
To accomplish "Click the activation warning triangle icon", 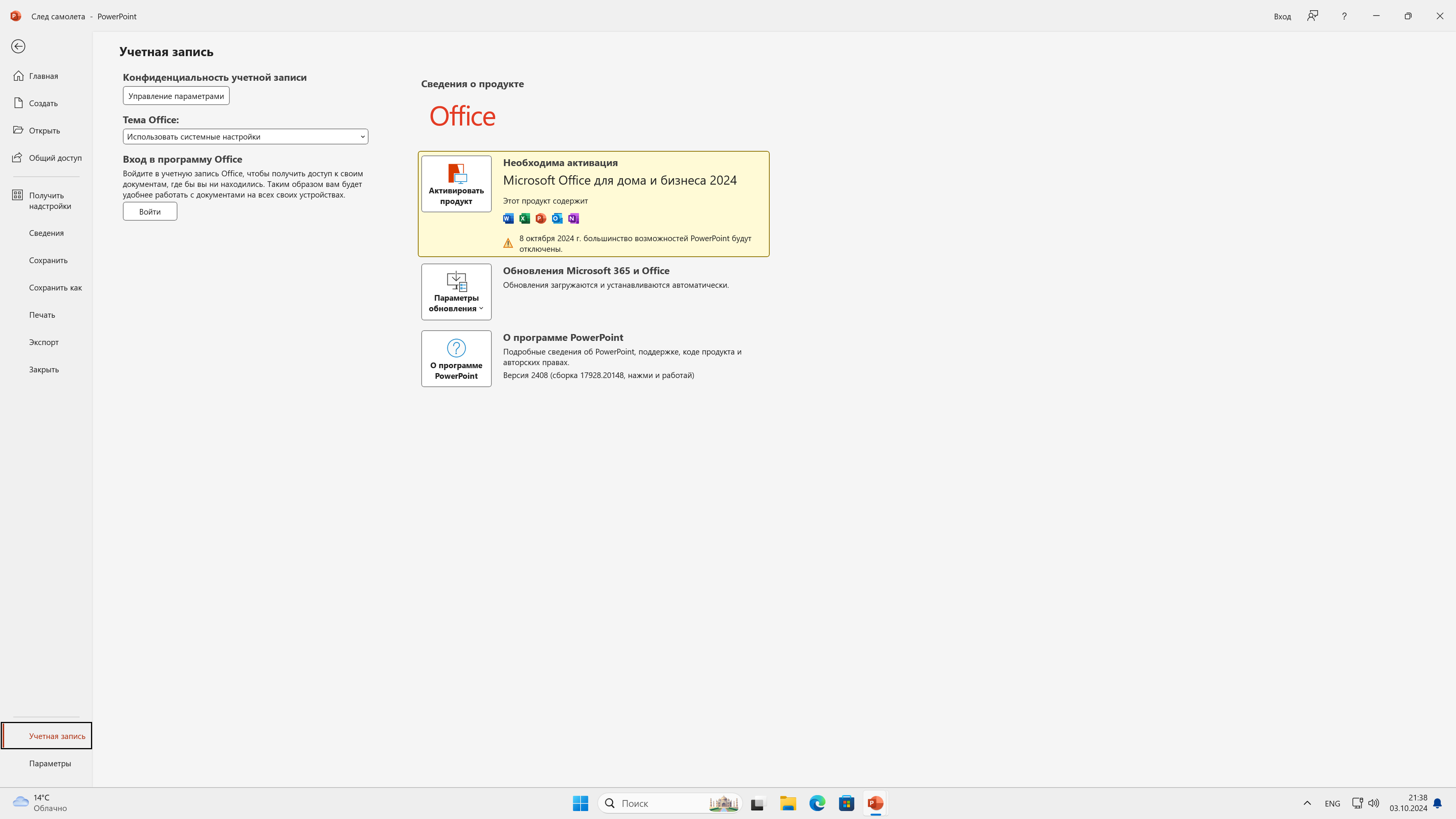I will pyautogui.click(x=508, y=243).
